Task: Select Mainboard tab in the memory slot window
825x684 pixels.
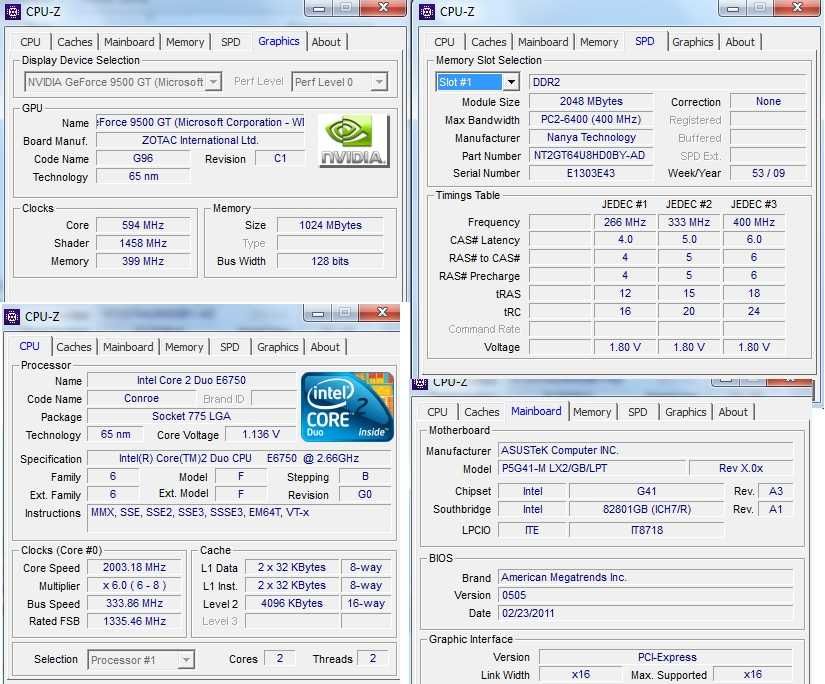Action: point(544,42)
